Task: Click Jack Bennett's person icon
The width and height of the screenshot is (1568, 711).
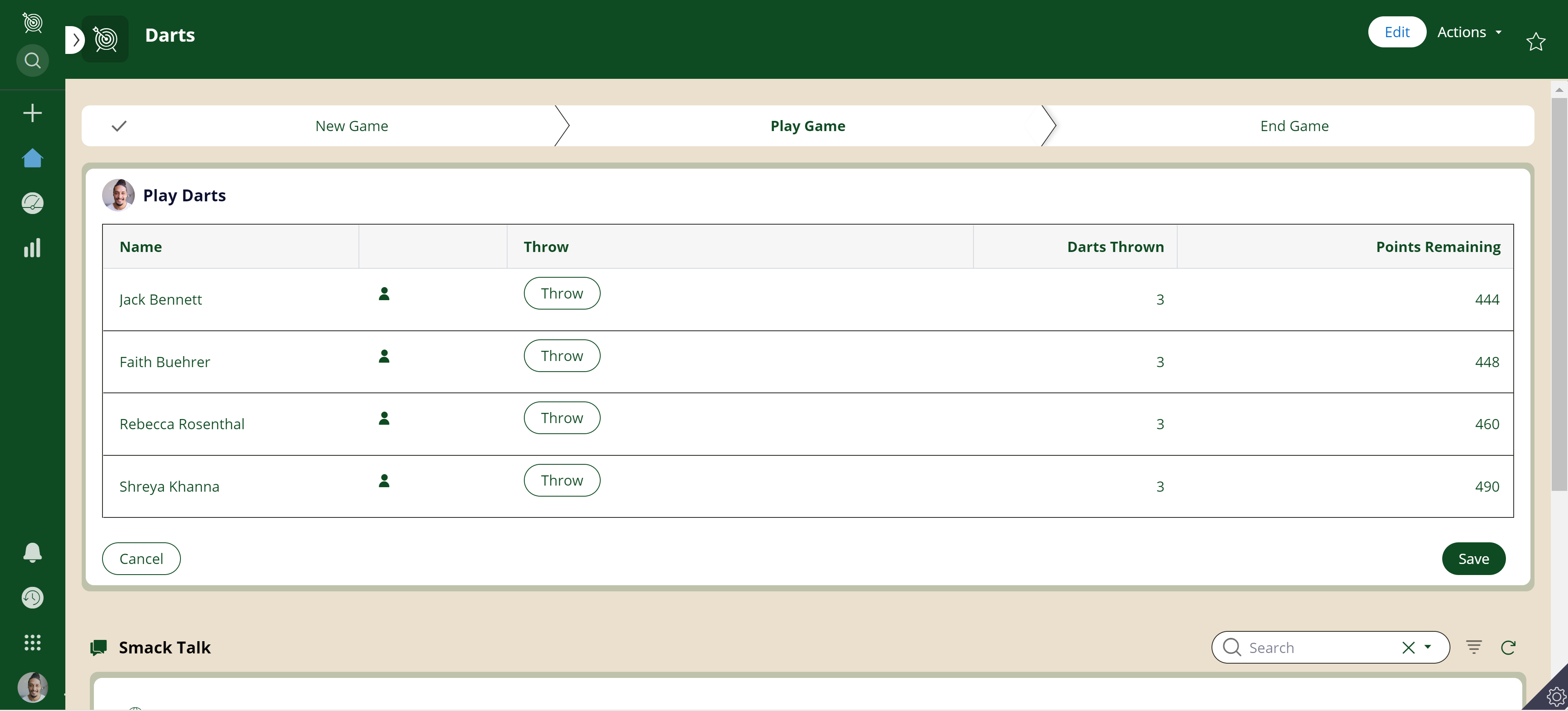Action: 384,294
